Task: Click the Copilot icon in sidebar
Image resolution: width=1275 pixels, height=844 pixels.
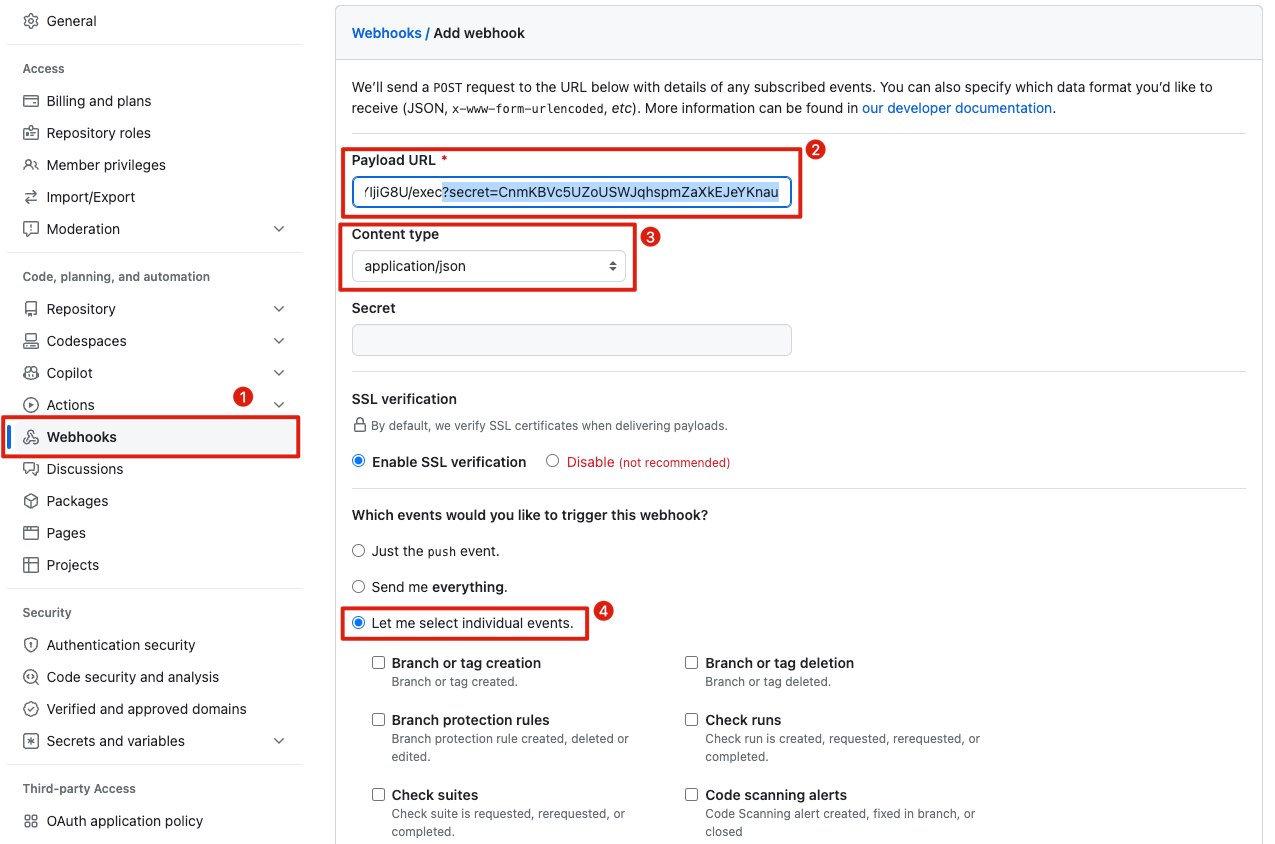Action: click(x=30, y=373)
